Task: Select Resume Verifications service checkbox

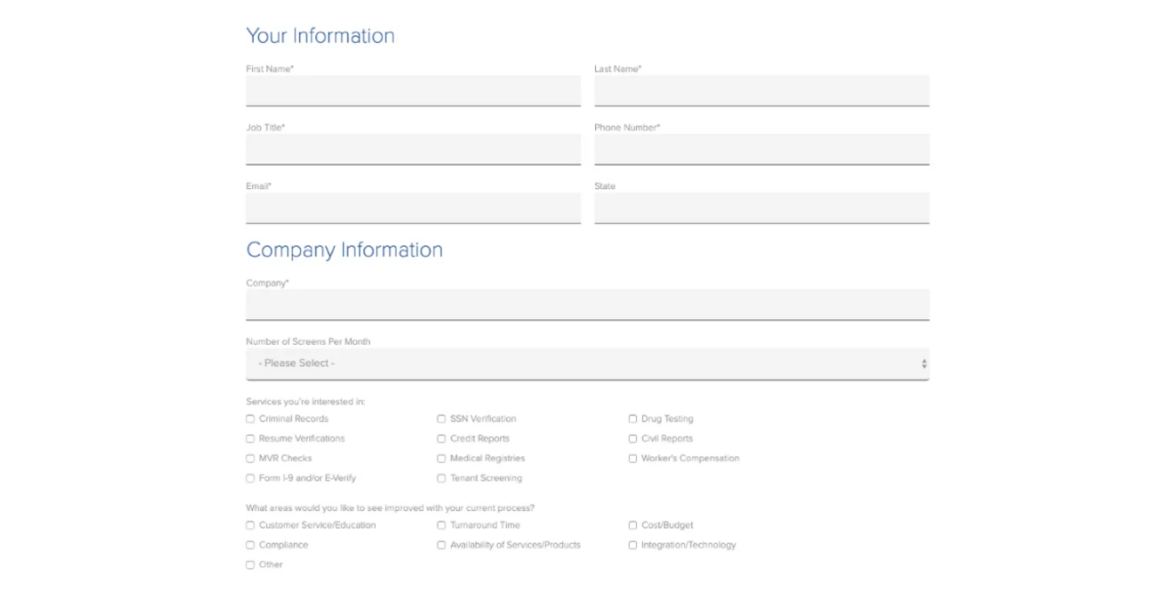Action: pyautogui.click(x=251, y=439)
